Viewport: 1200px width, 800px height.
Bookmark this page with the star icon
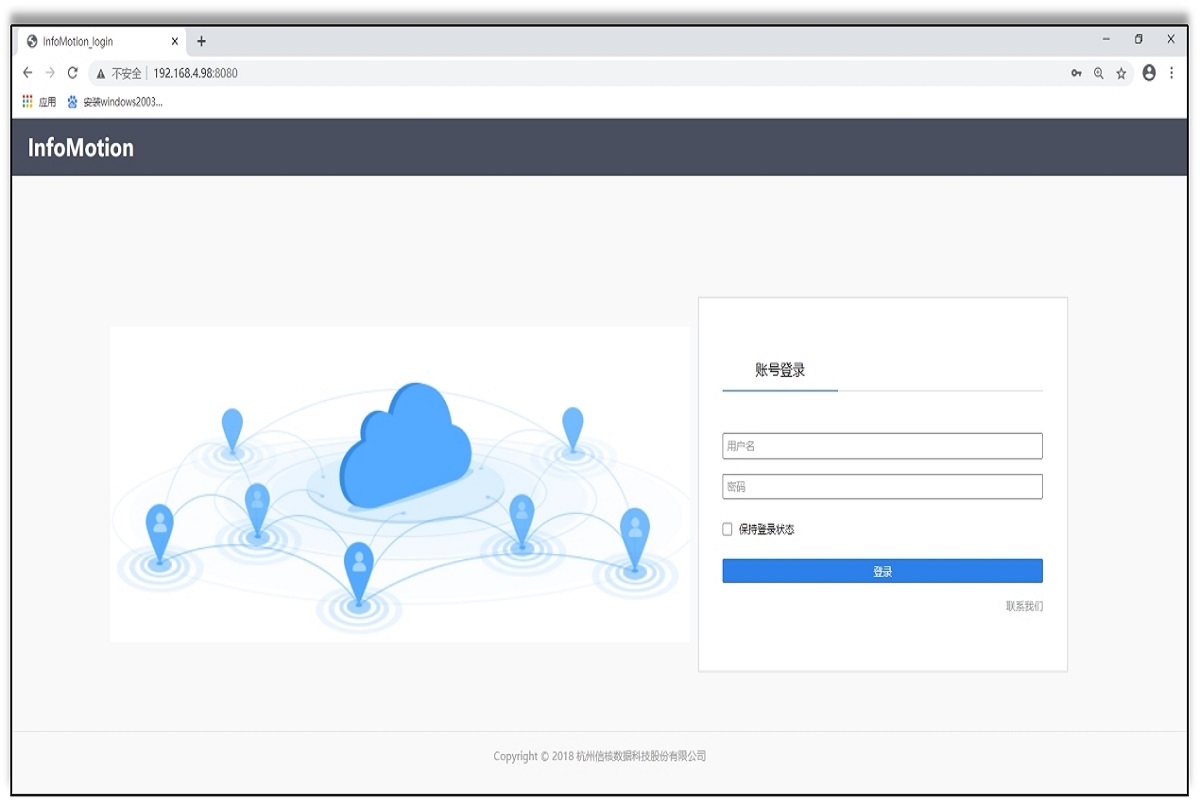click(x=1122, y=73)
